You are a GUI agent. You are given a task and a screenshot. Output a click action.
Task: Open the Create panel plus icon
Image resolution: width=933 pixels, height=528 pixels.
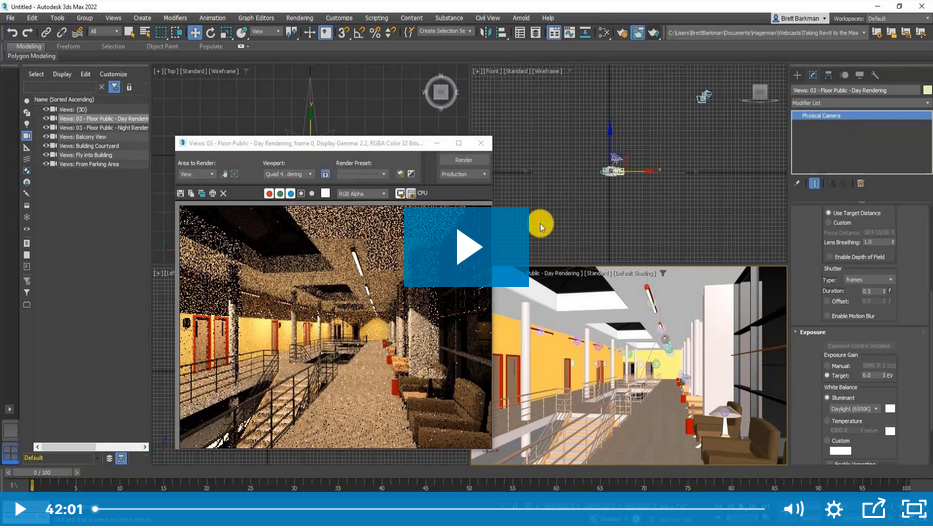click(797, 75)
